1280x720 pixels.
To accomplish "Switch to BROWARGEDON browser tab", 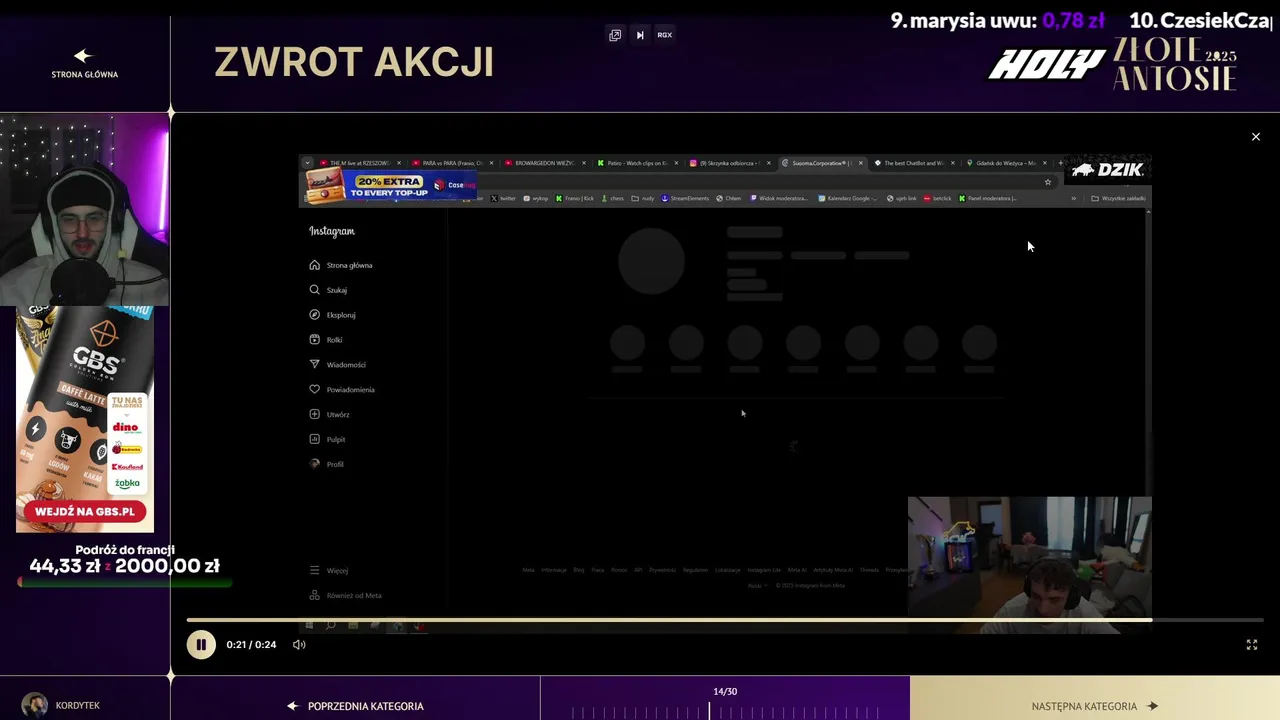I will [544, 163].
